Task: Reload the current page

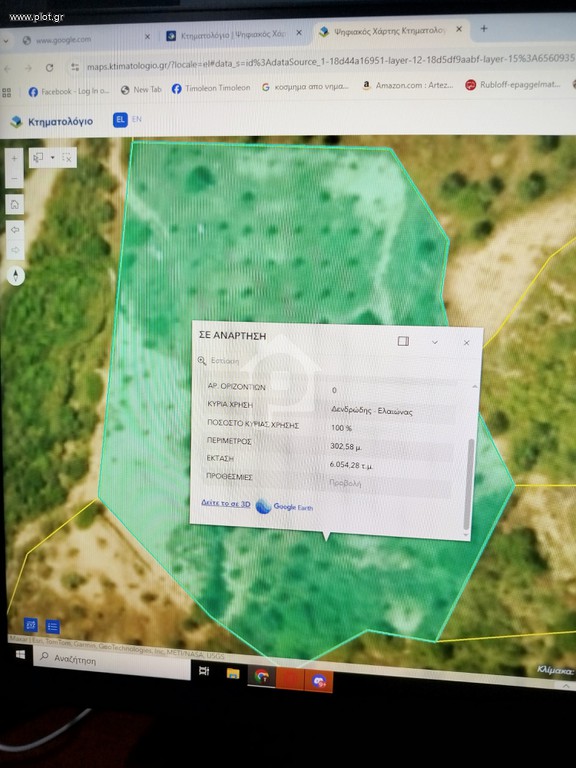Action: pos(49,68)
